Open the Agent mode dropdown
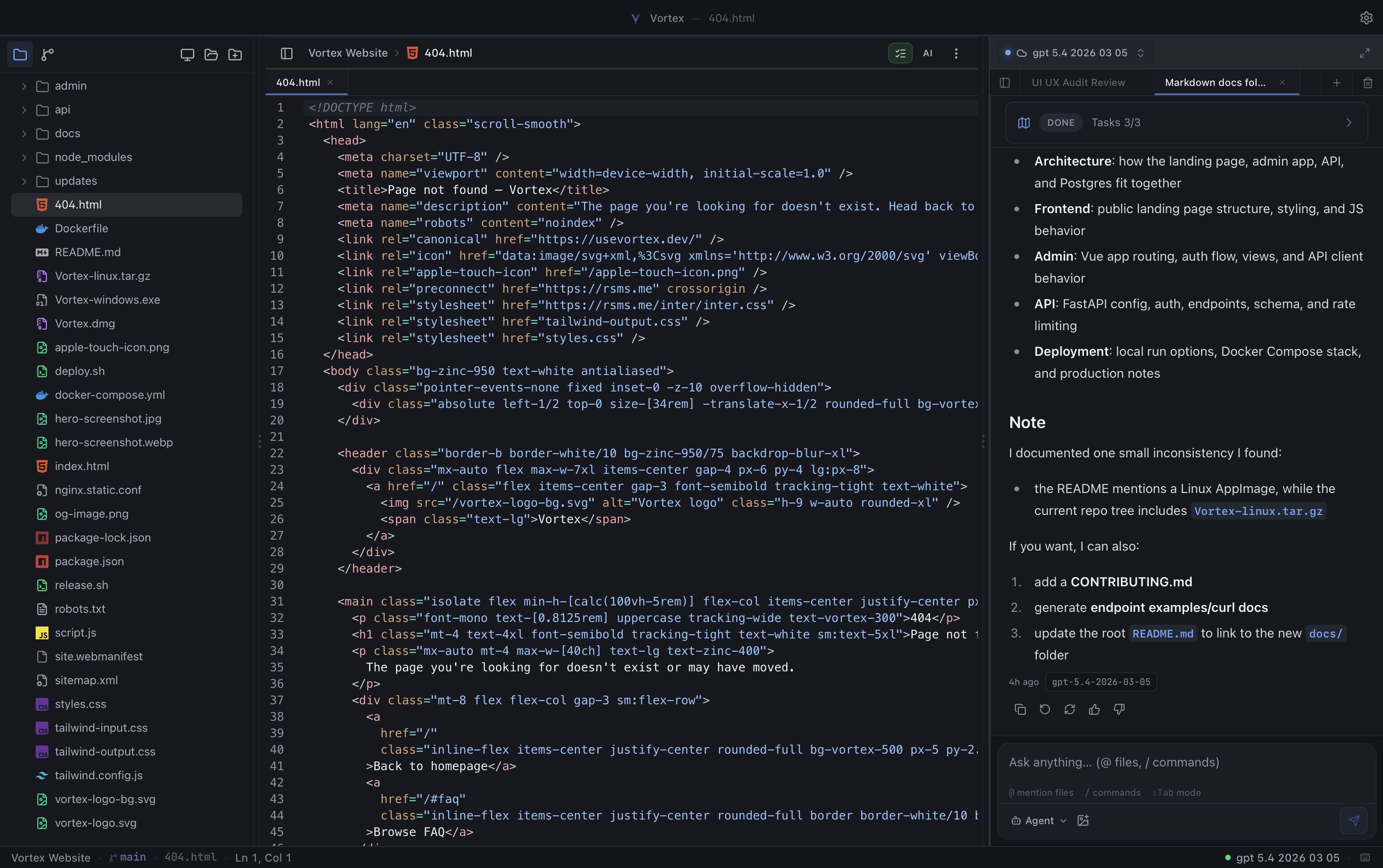Image resolution: width=1383 pixels, height=868 pixels. click(1039, 820)
